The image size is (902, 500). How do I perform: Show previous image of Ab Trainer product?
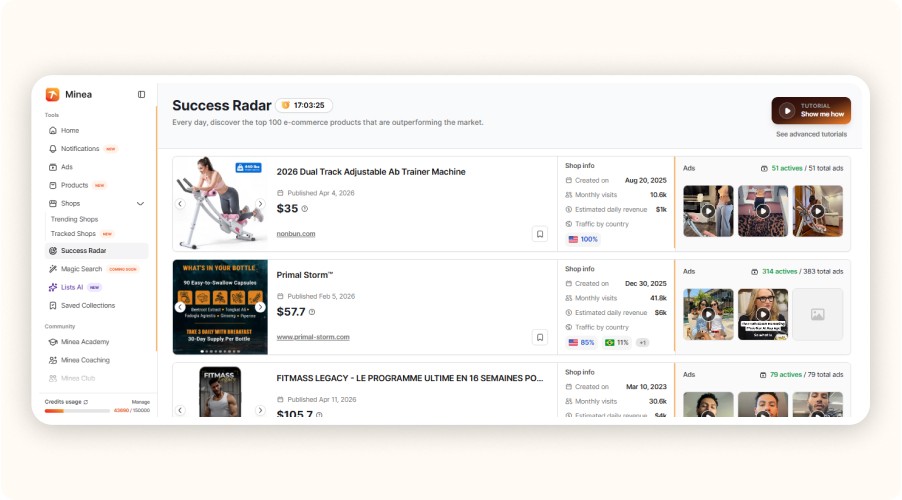pyautogui.click(x=180, y=204)
